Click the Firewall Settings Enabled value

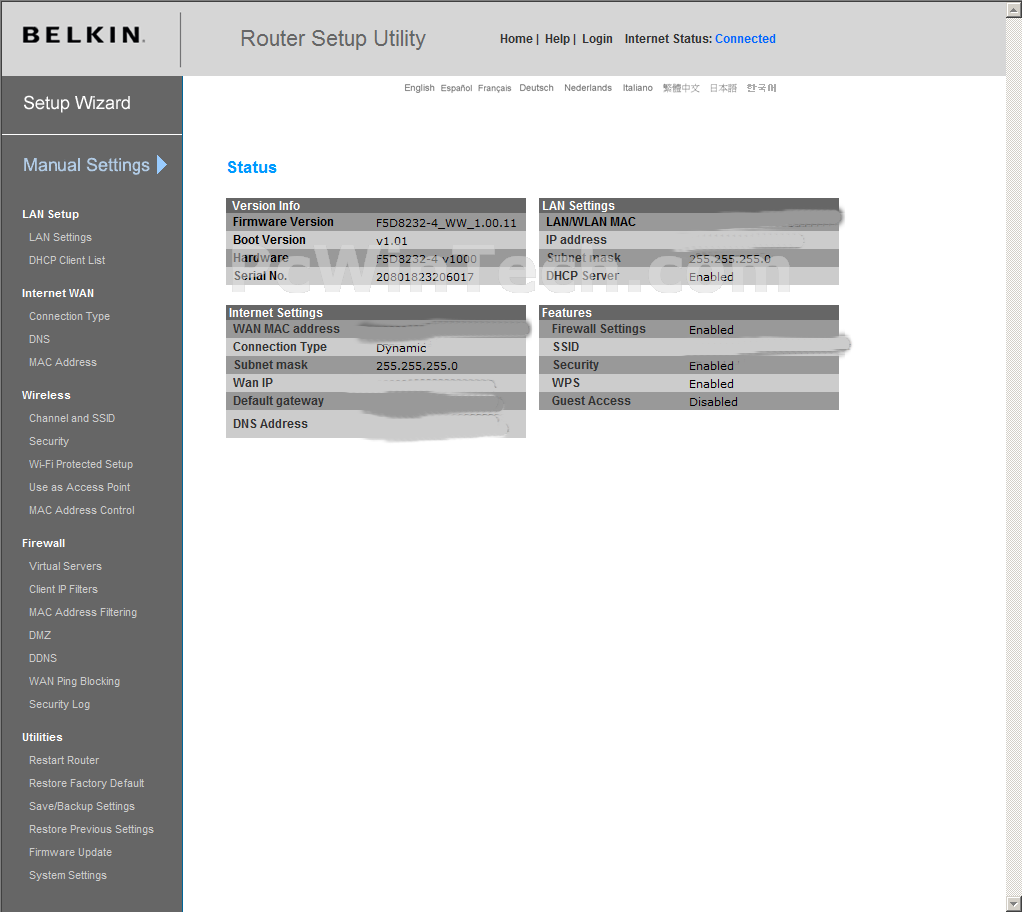coord(711,330)
